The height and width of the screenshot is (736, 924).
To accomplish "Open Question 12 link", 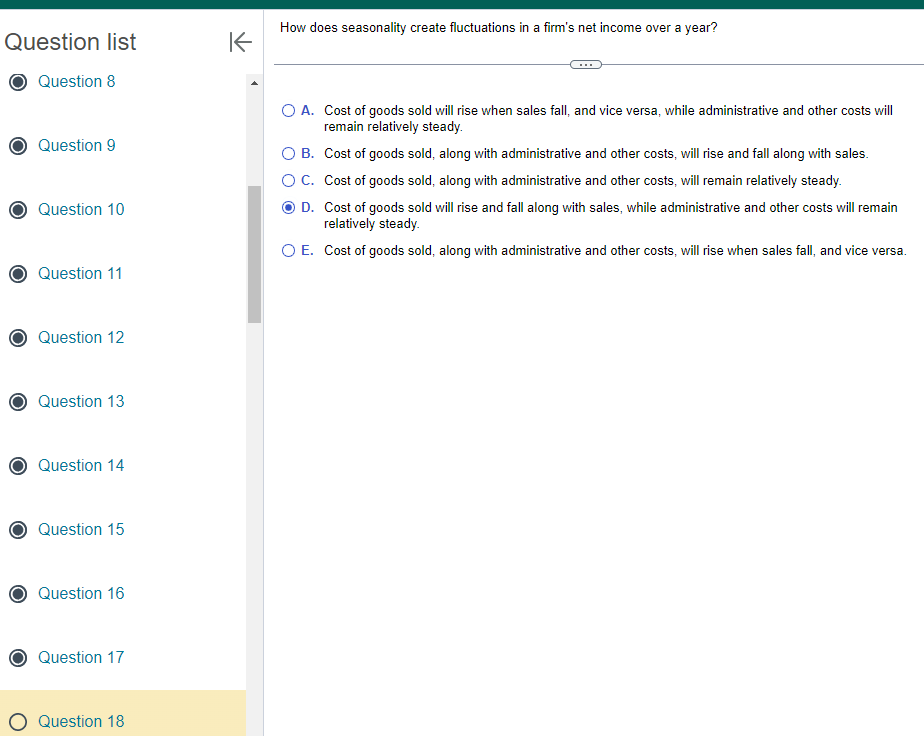I will (x=81, y=338).
